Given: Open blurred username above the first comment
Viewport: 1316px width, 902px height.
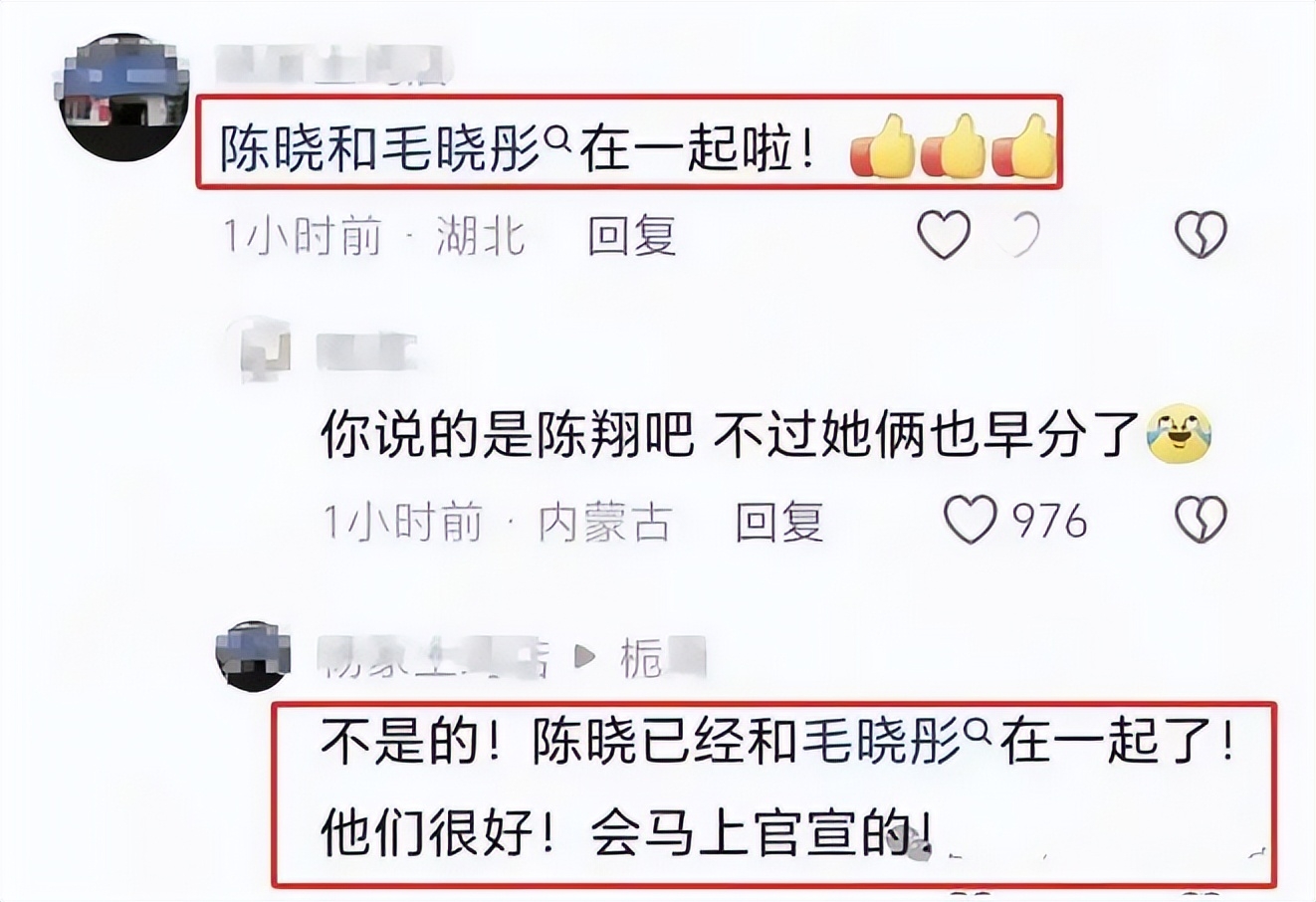Looking at the screenshot, I should pyautogui.click(x=333, y=61).
